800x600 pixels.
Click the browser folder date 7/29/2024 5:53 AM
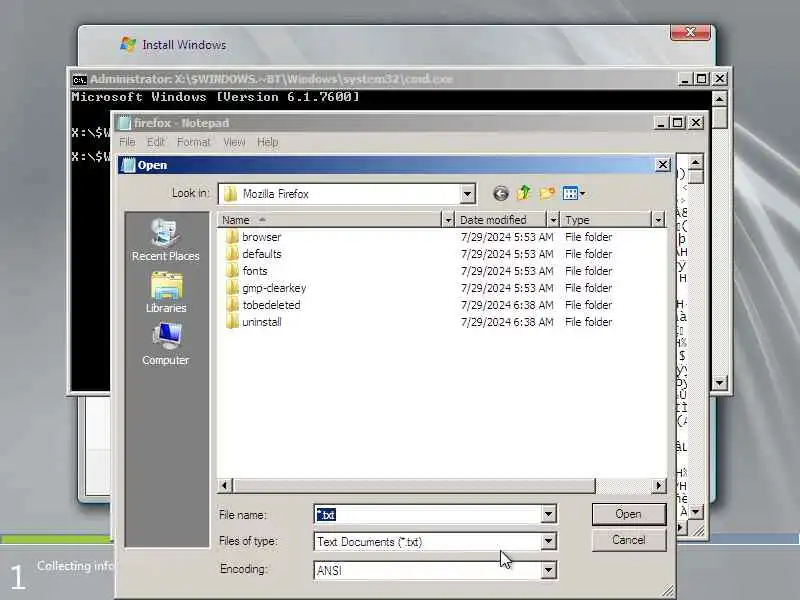point(507,237)
